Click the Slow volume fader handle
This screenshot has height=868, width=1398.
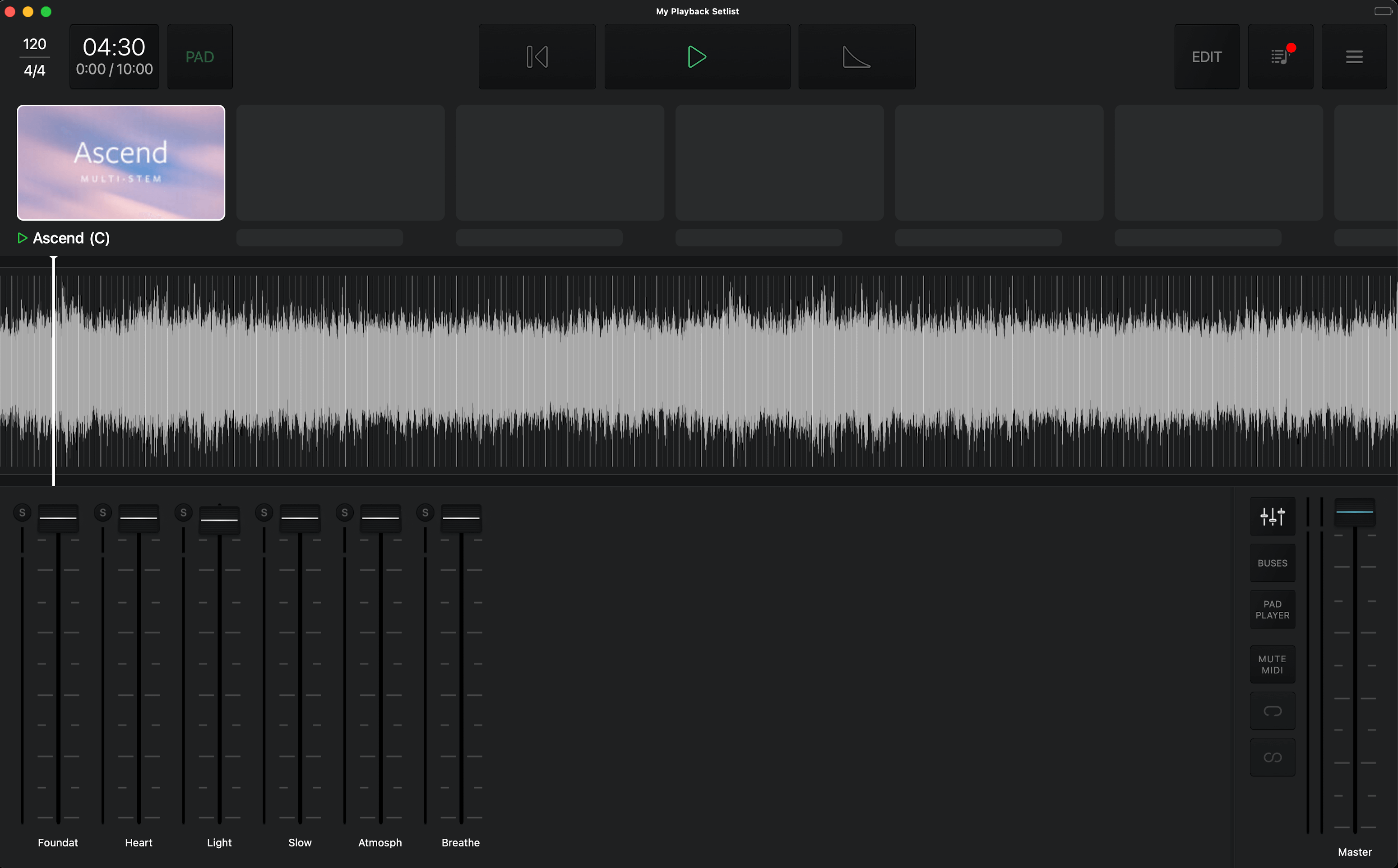300,518
